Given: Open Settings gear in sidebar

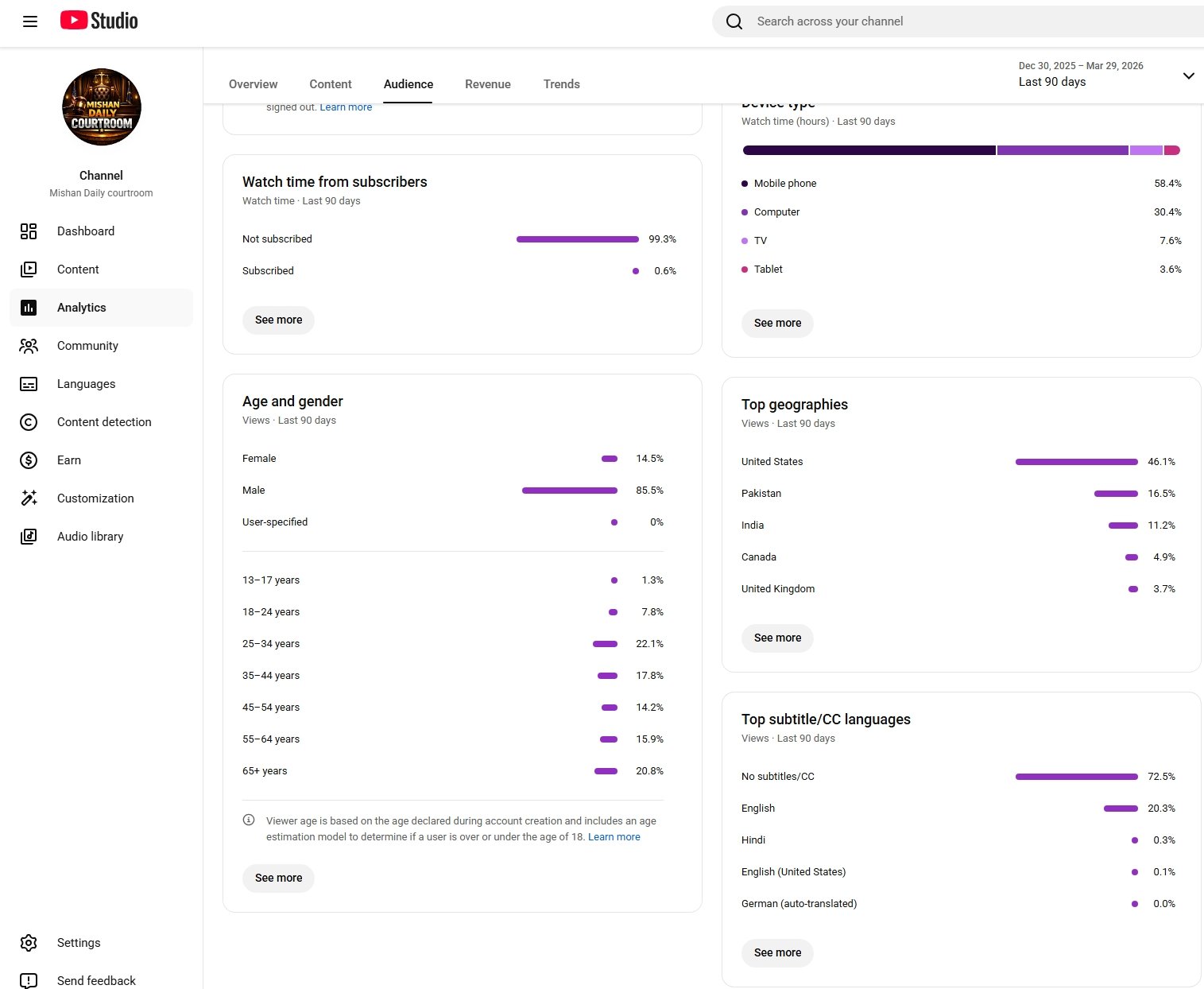Looking at the screenshot, I should click(x=29, y=943).
